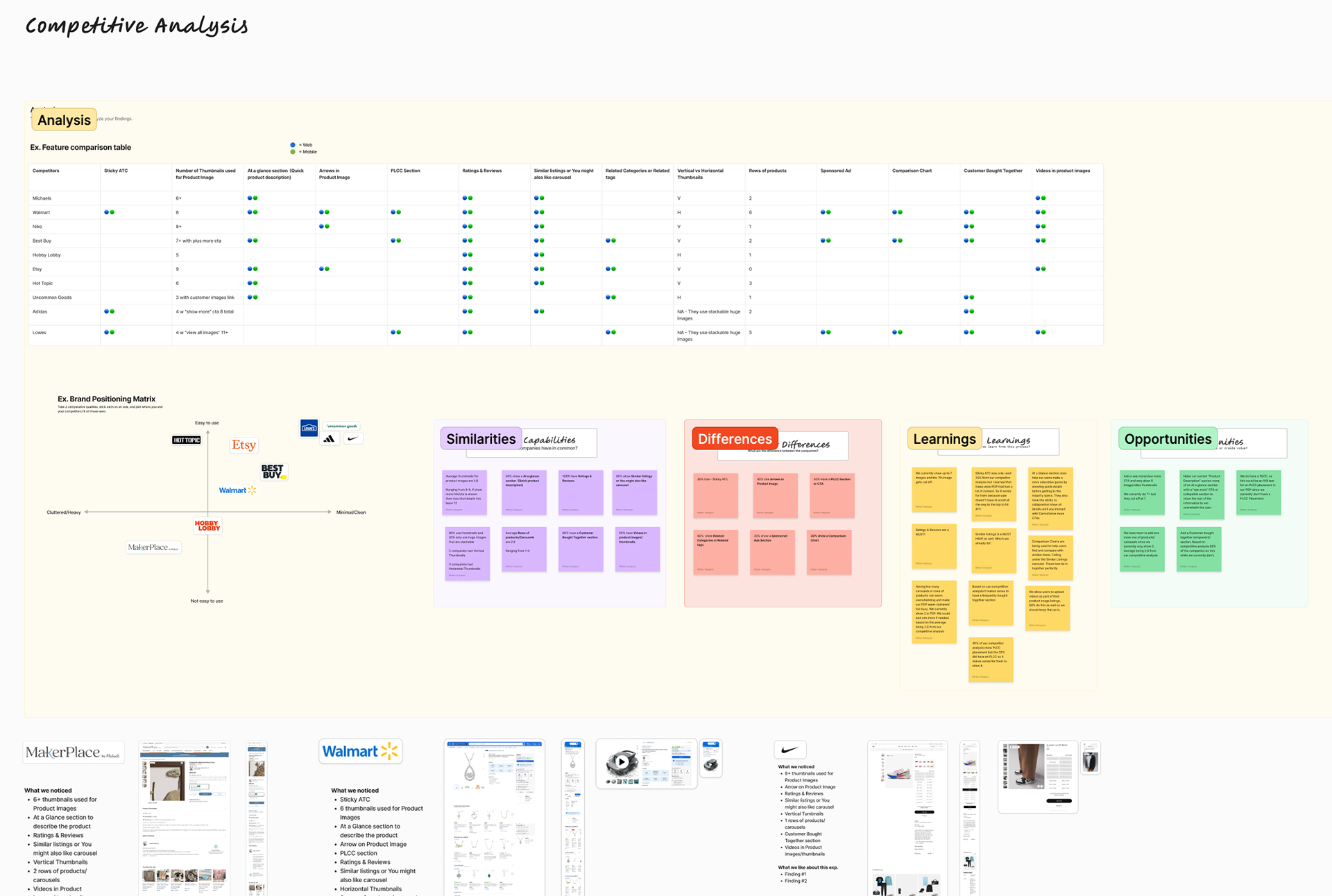Click the '7+ with plus more cta' cell
Image resolution: width=1332 pixels, height=896 pixels.
click(x=207, y=241)
